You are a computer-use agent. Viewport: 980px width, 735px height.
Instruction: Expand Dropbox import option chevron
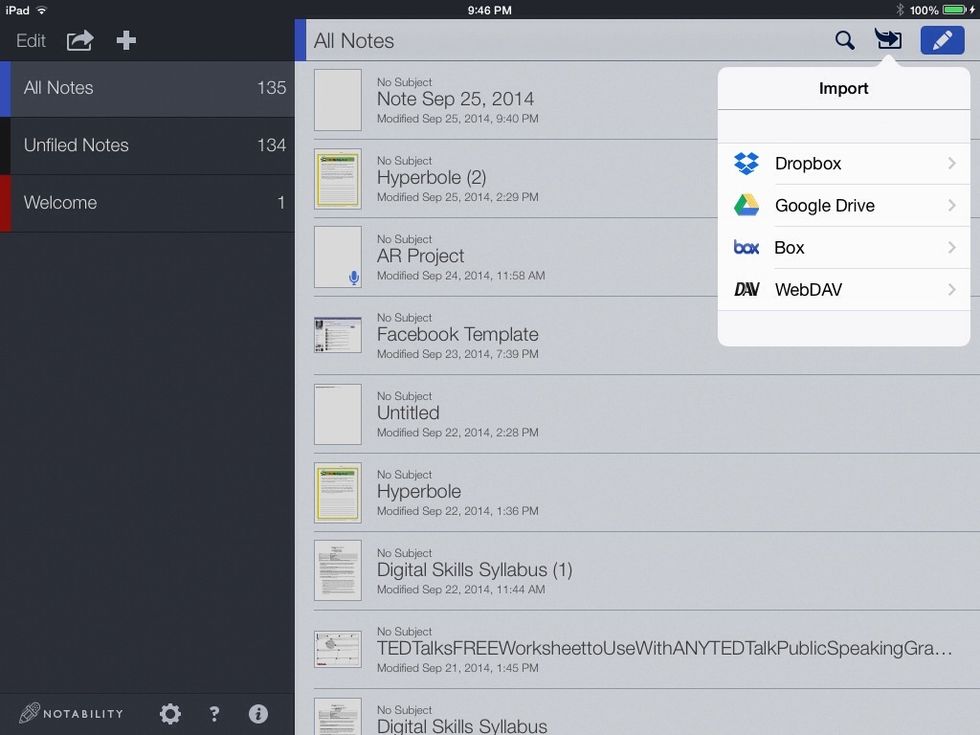(x=951, y=163)
